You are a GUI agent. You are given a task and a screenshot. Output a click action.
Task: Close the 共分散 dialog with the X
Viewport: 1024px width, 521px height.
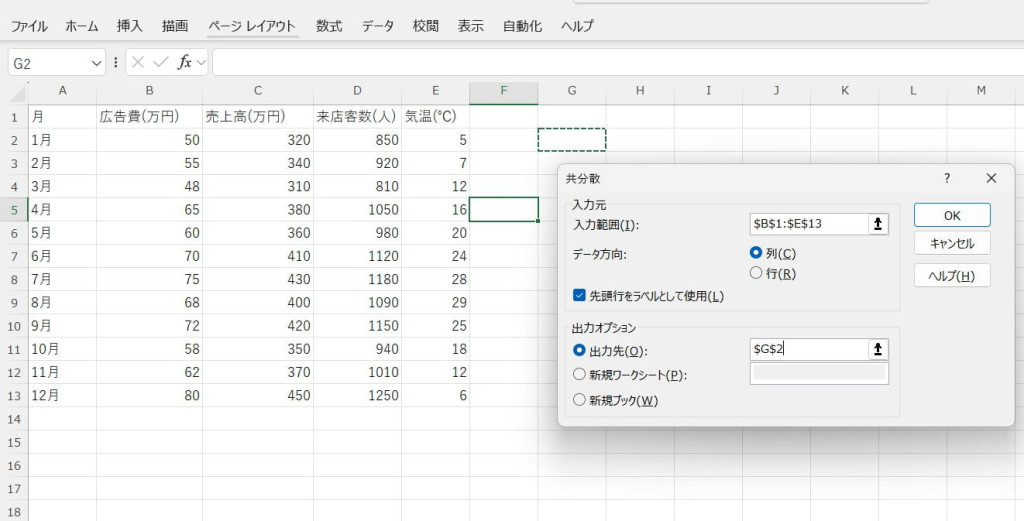point(991,177)
